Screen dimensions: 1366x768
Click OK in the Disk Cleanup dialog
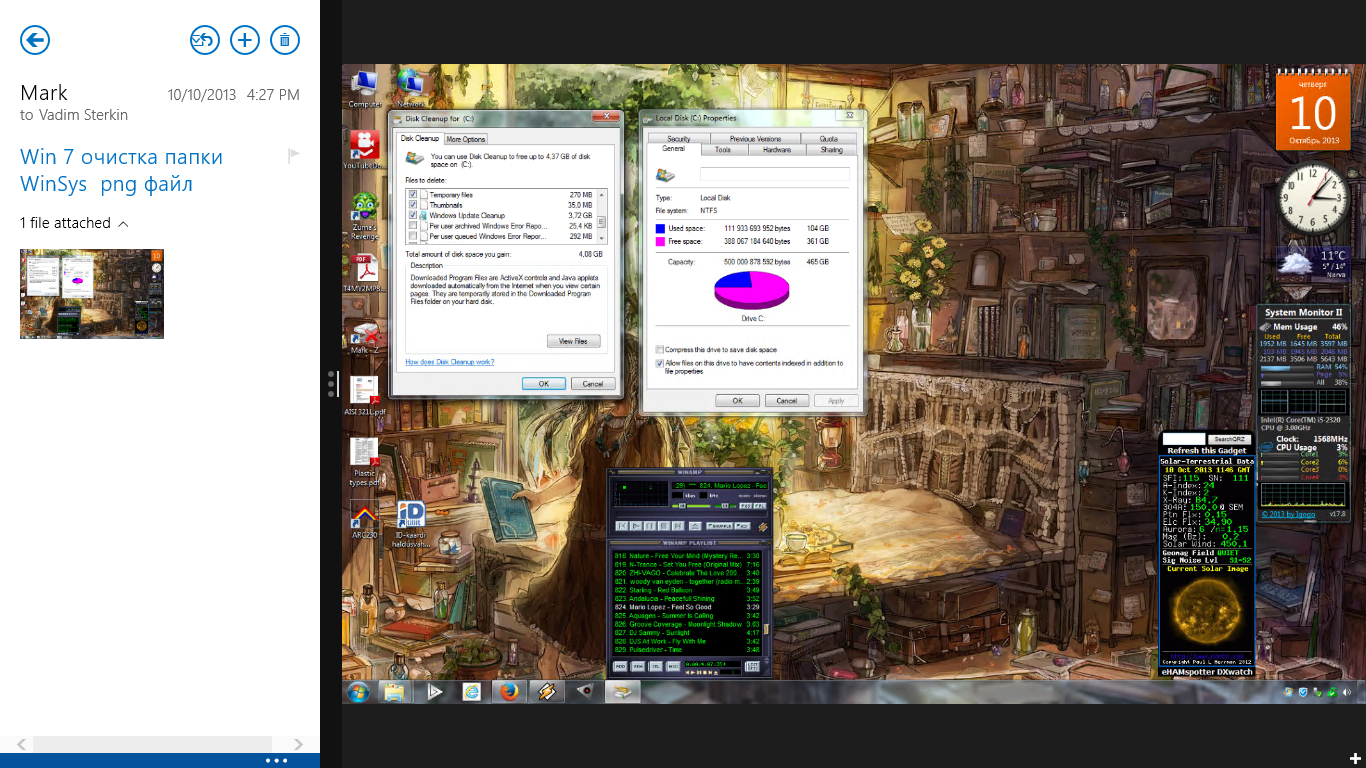click(544, 383)
